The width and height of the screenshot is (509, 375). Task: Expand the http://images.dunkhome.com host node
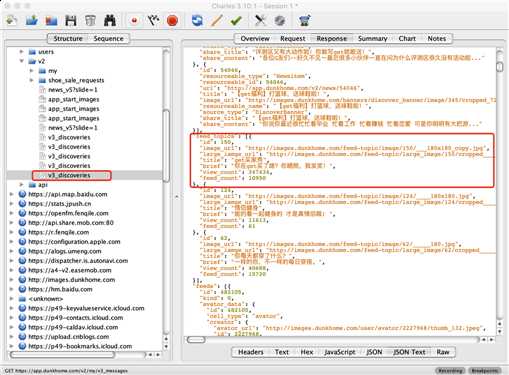pos(12,279)
